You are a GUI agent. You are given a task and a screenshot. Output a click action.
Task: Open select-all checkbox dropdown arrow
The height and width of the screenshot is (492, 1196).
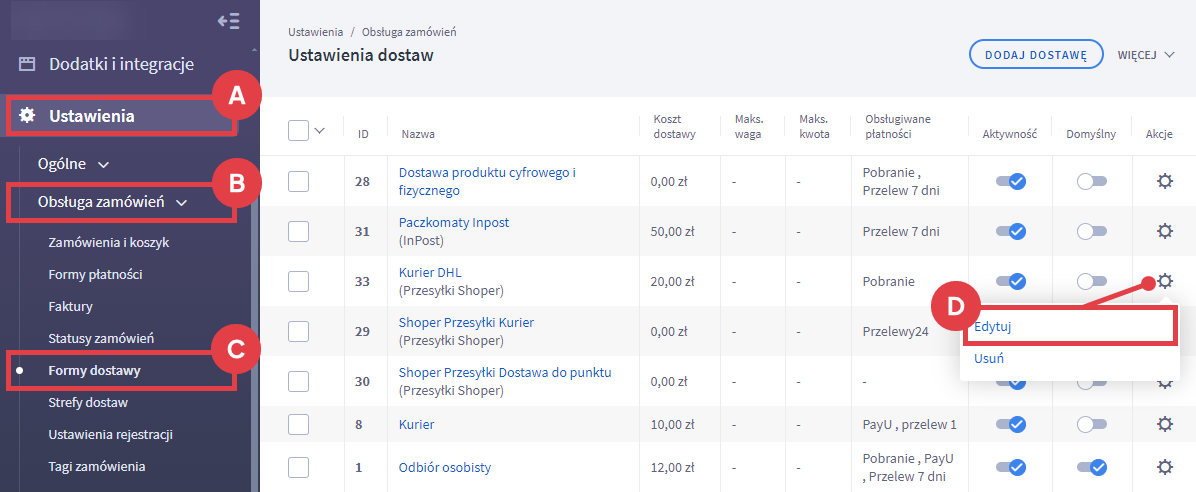tap(320, 130)
